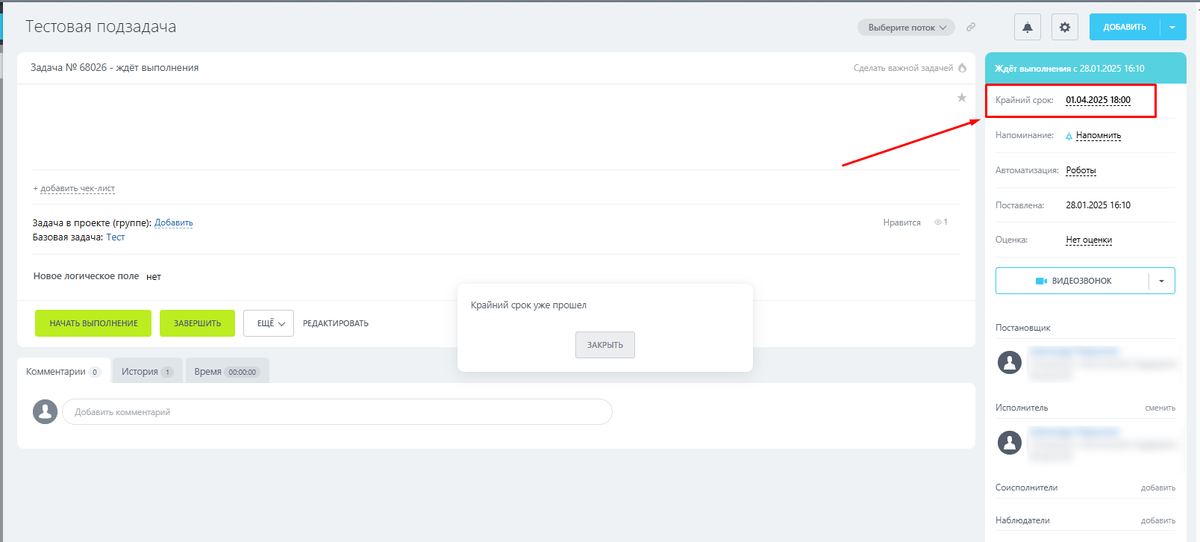Open the Роботы automation link

(x=1081, y=170)
